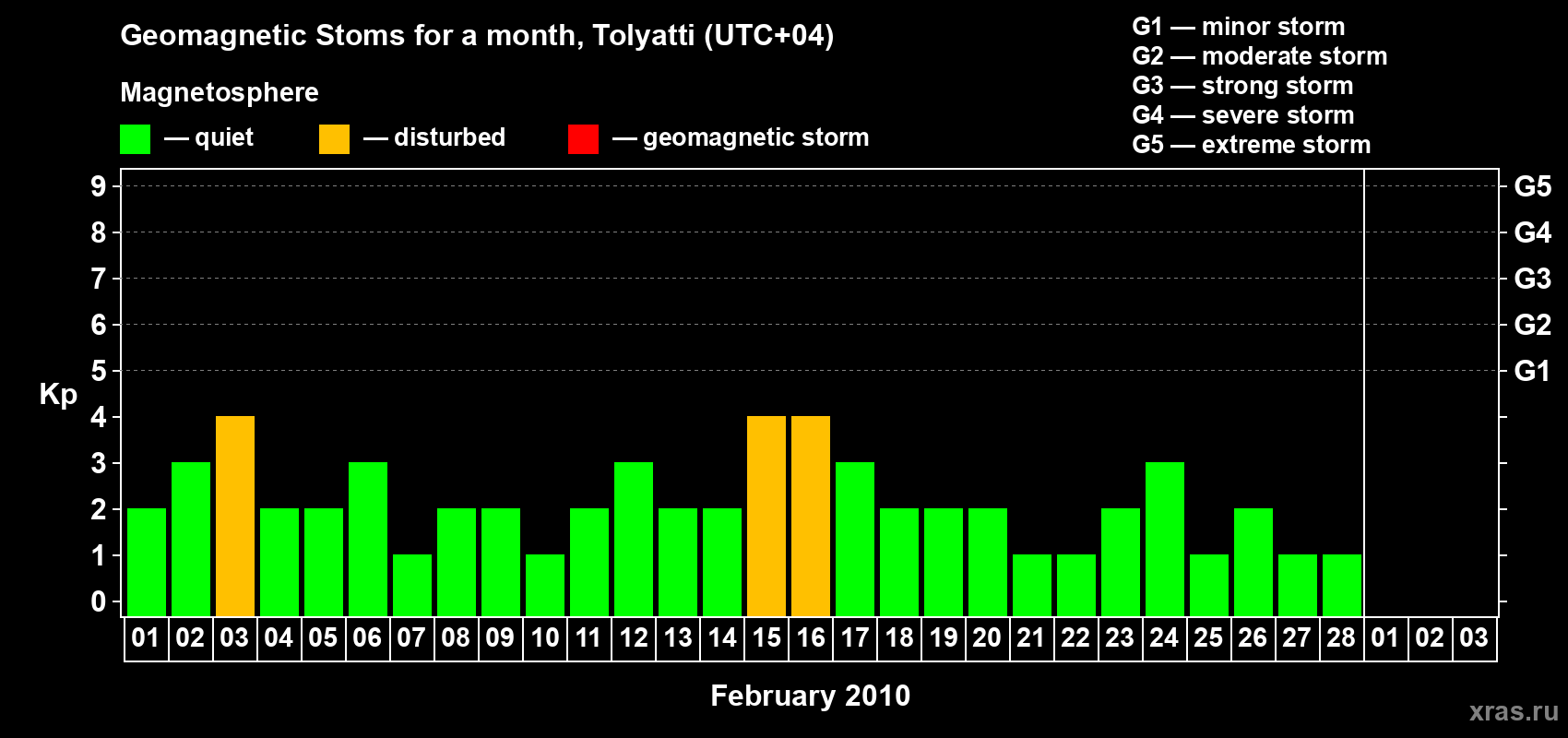Click the green bar above day 17
Image resolution: width=1568 pixels, height=738 pixels.
point(855,540)
